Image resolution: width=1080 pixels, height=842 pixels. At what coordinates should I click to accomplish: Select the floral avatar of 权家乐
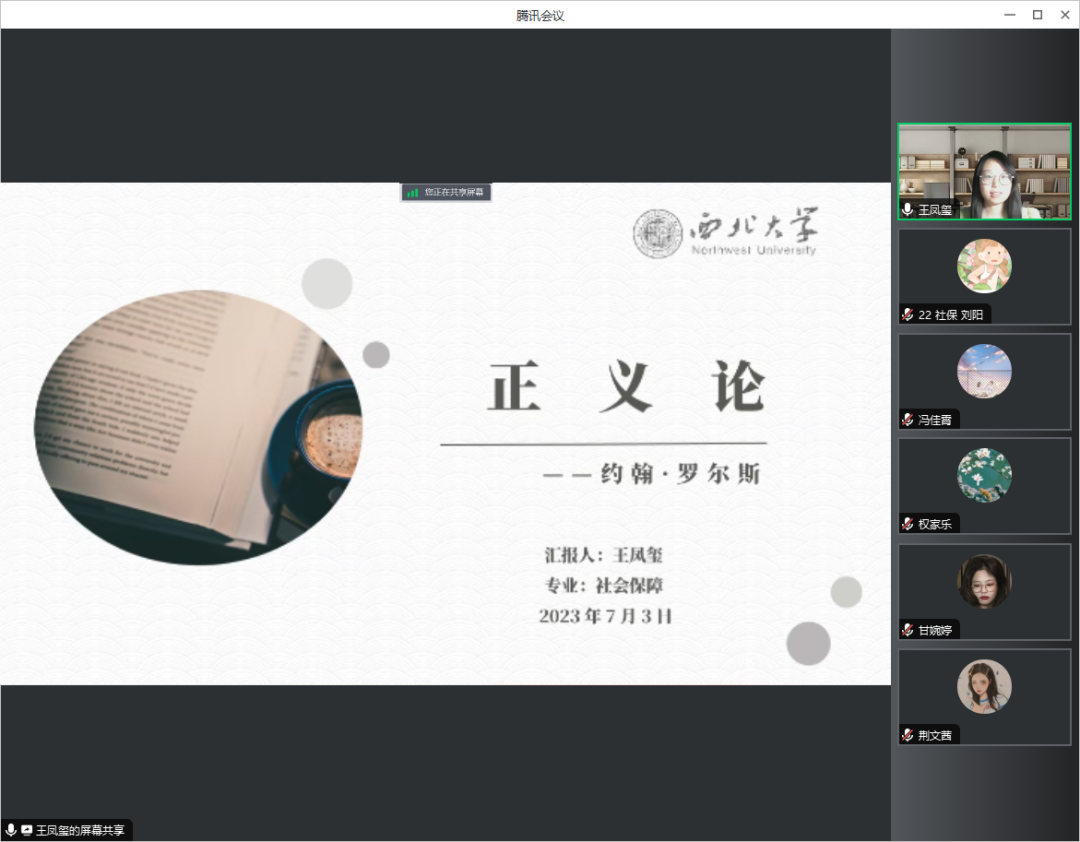click(x=984, y=475)
